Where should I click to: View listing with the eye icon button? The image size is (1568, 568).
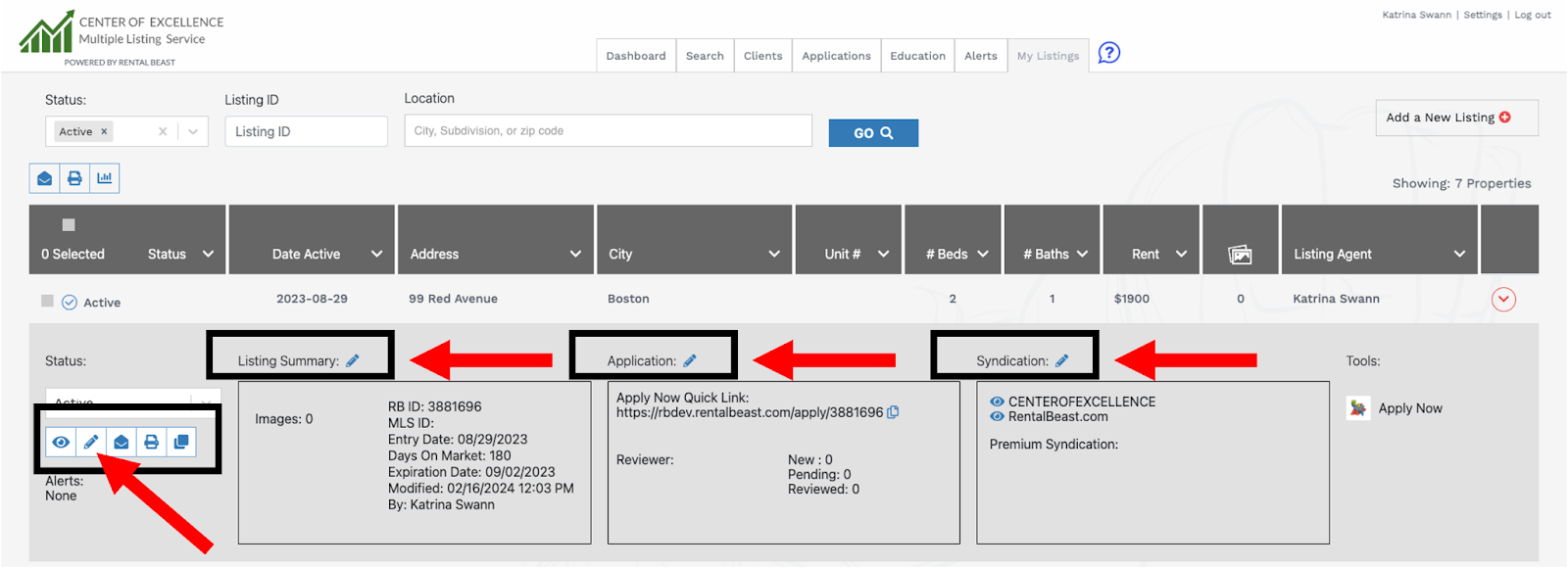click(x=61, y=442)
